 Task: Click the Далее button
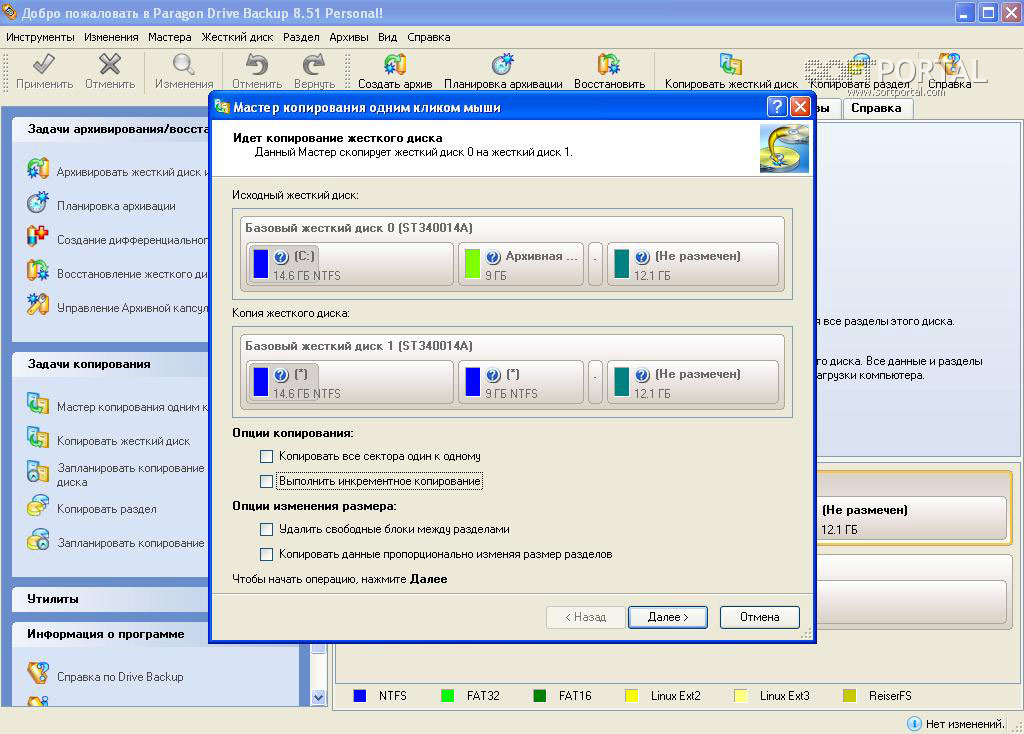coord(667,617)
